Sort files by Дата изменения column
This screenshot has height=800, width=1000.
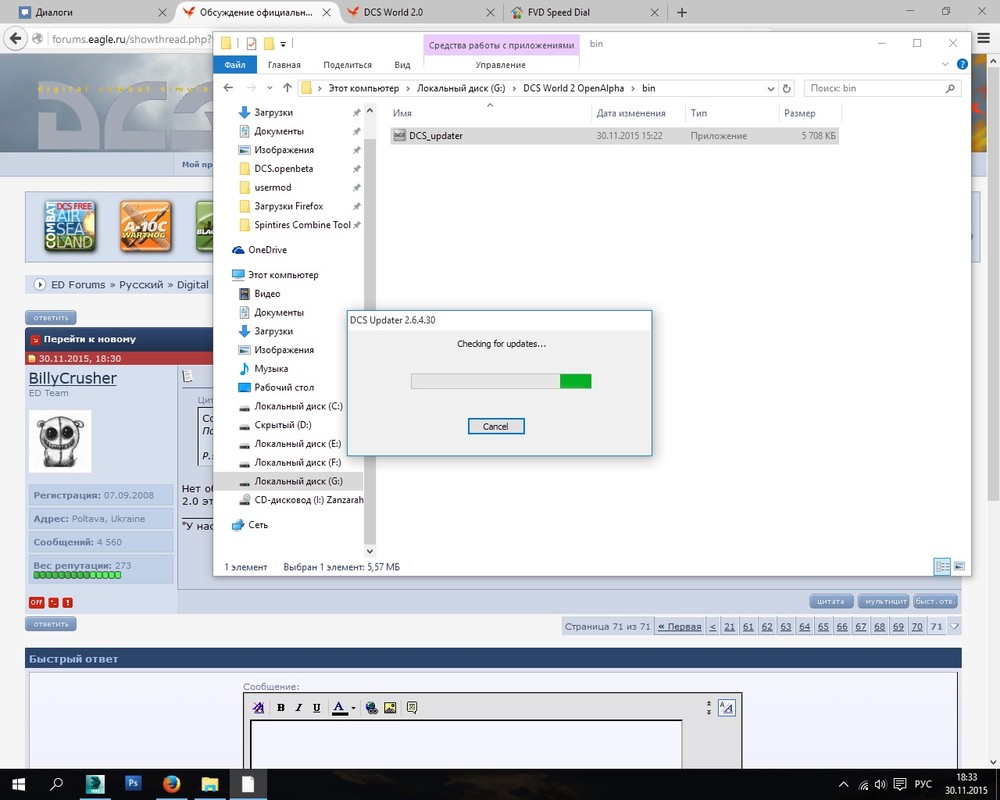tap(631, 113)
